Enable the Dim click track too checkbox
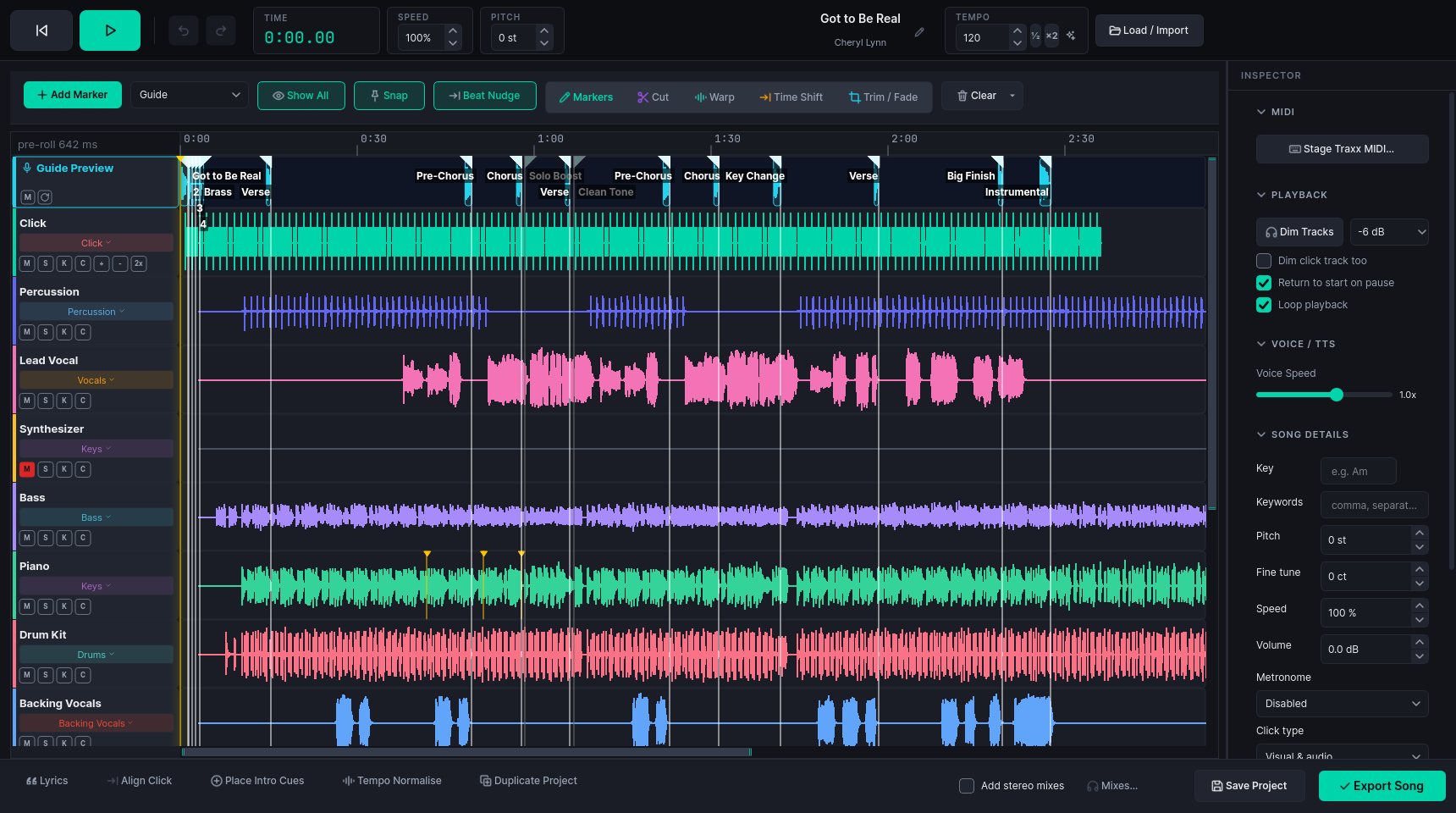The image size is (1456, 813). tap(1264, 261)
